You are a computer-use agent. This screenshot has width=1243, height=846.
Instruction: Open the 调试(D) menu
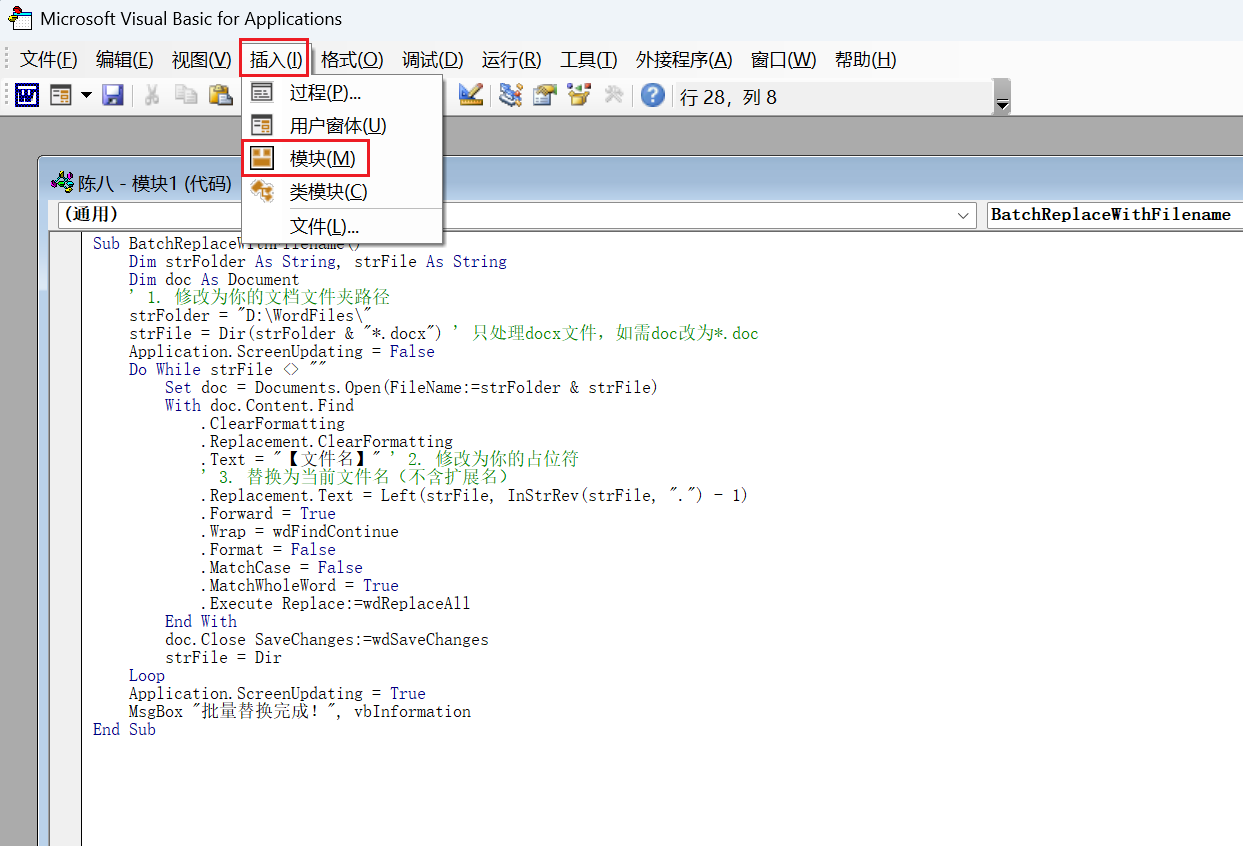(432, 60)
